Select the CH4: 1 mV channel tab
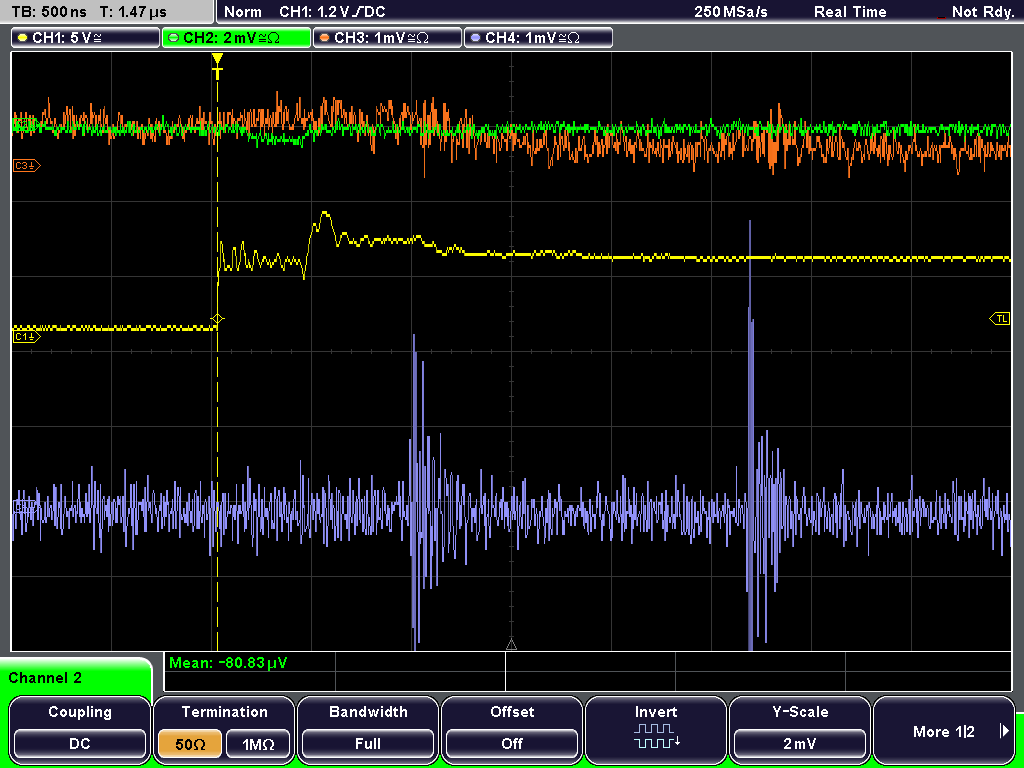This screenshot has width=1024, height=768. click(x=538, y=38)
